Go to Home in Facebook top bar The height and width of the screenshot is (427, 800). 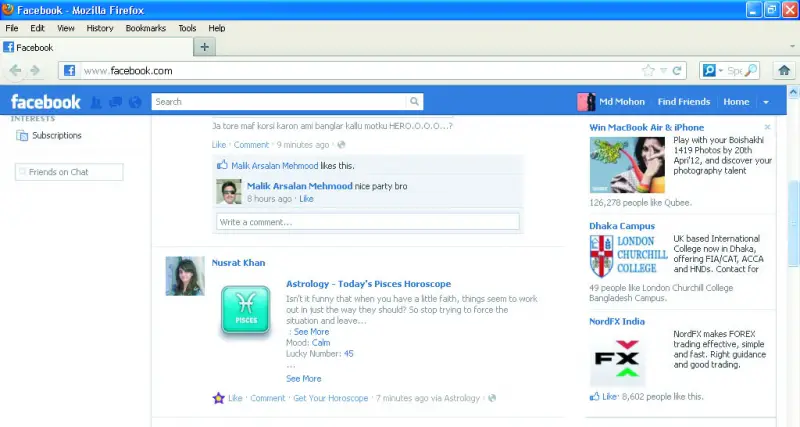click(x=736, y=102)
